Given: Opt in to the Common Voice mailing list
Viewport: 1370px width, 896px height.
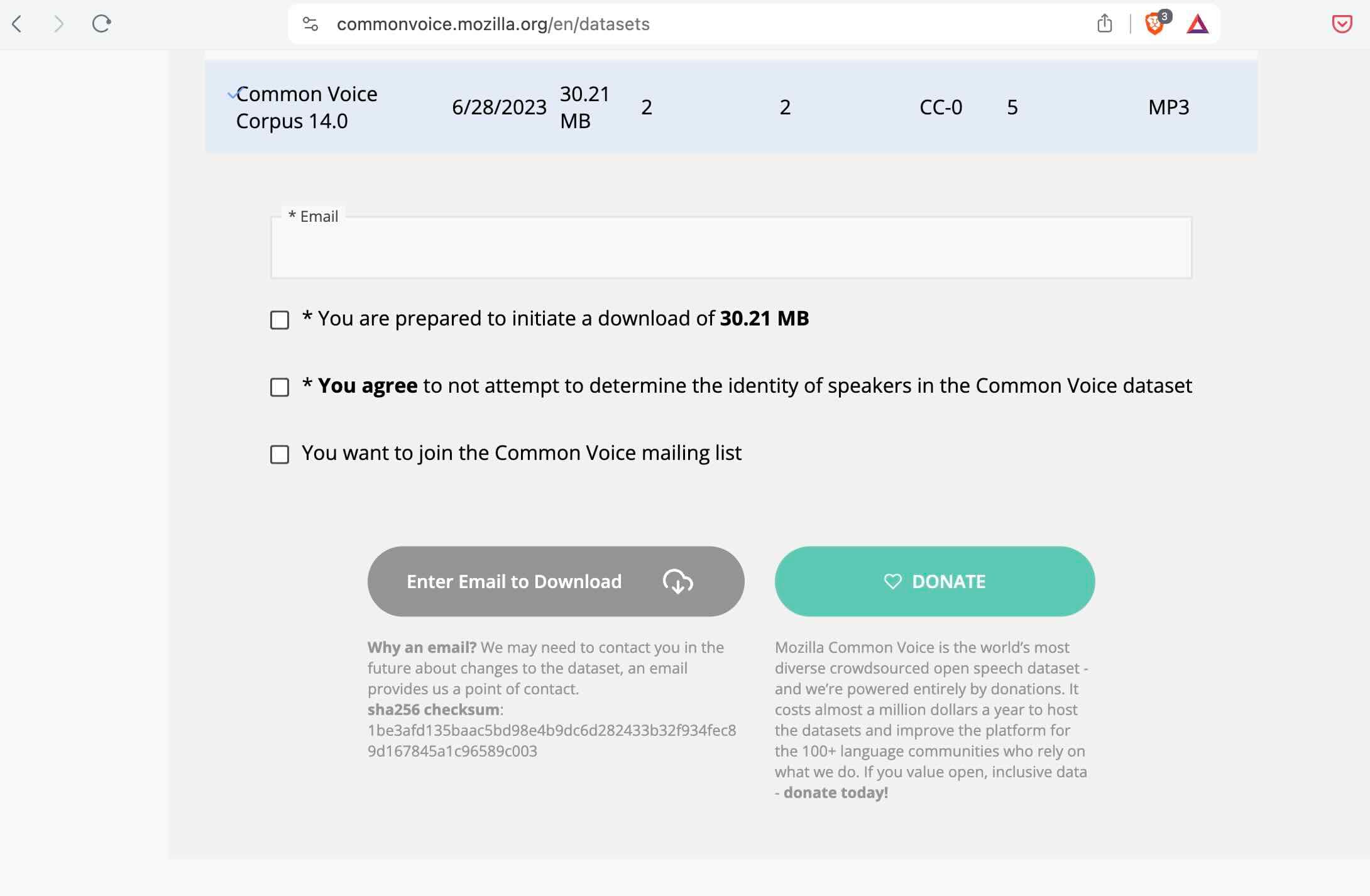Looking at the screenshot, I should pos(280,454).
